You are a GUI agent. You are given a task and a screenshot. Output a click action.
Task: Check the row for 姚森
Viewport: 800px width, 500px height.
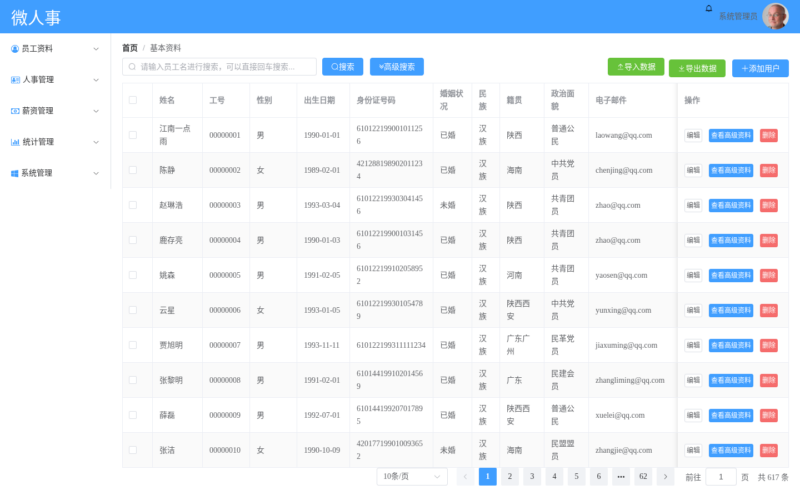133,275
